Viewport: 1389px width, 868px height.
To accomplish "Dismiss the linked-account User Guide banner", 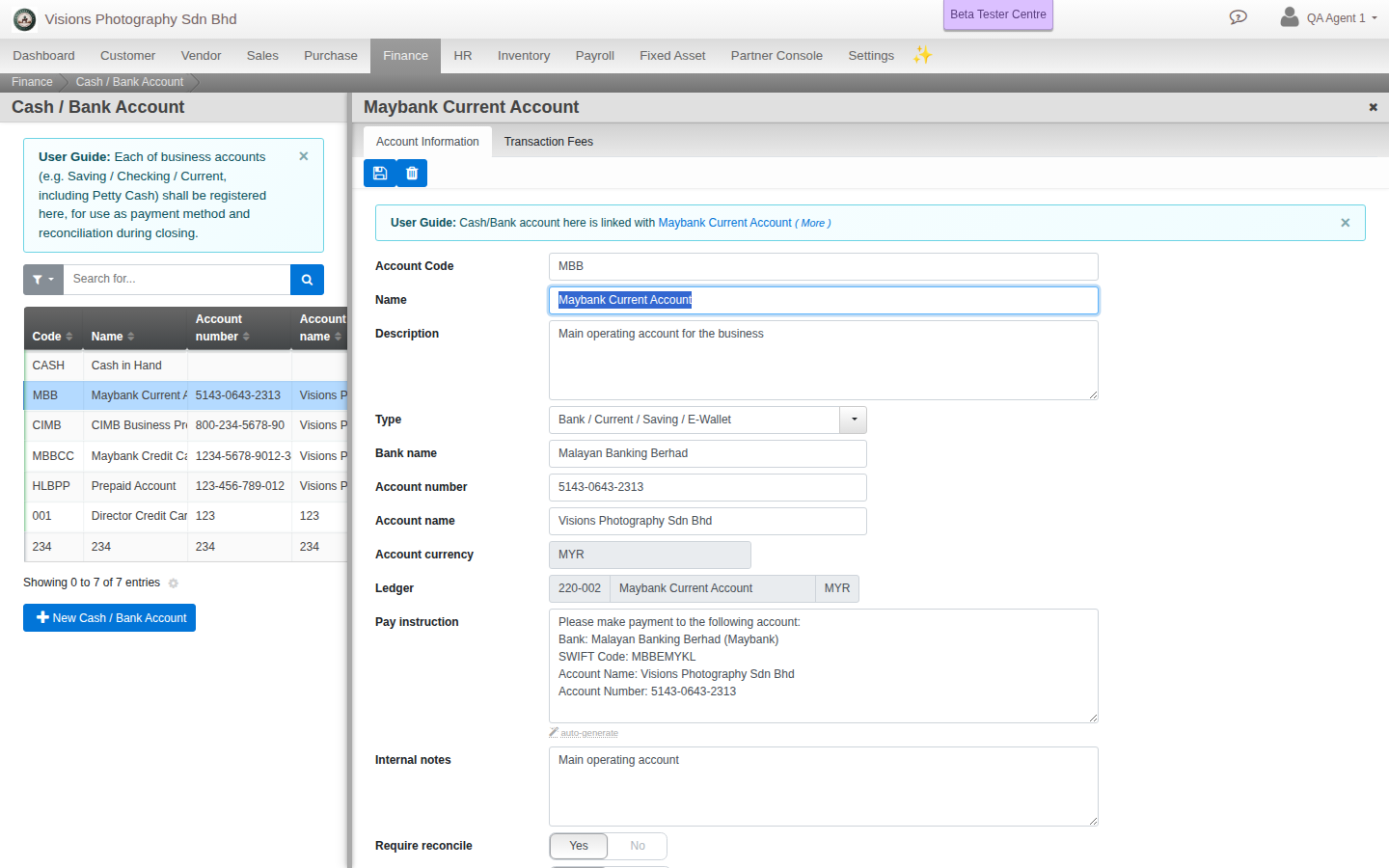I will click(x=1346, y=223).
